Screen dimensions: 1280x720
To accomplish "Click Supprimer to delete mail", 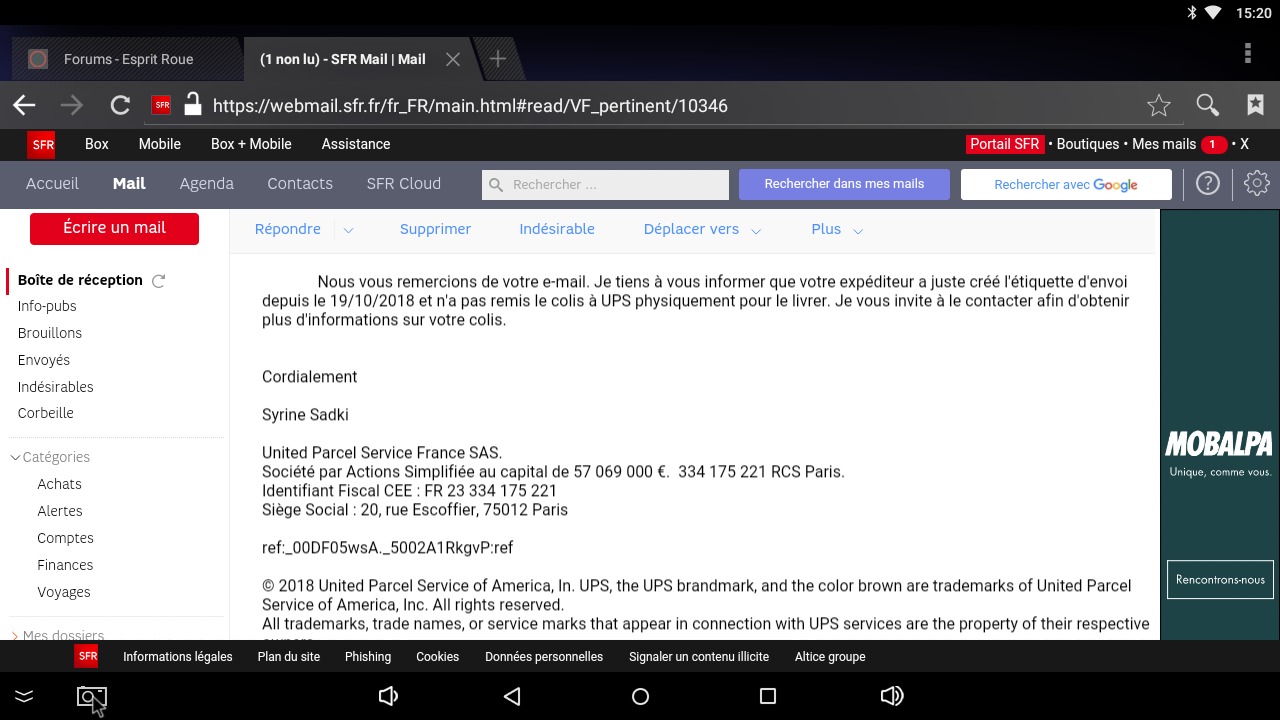I will pyautogui.click(x=435, y=229).
